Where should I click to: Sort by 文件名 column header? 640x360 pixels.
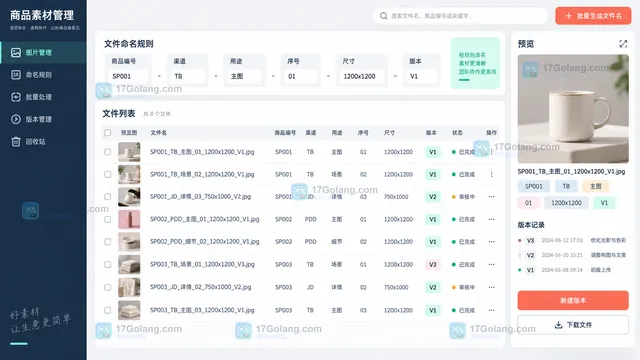(x=158, y=133)
